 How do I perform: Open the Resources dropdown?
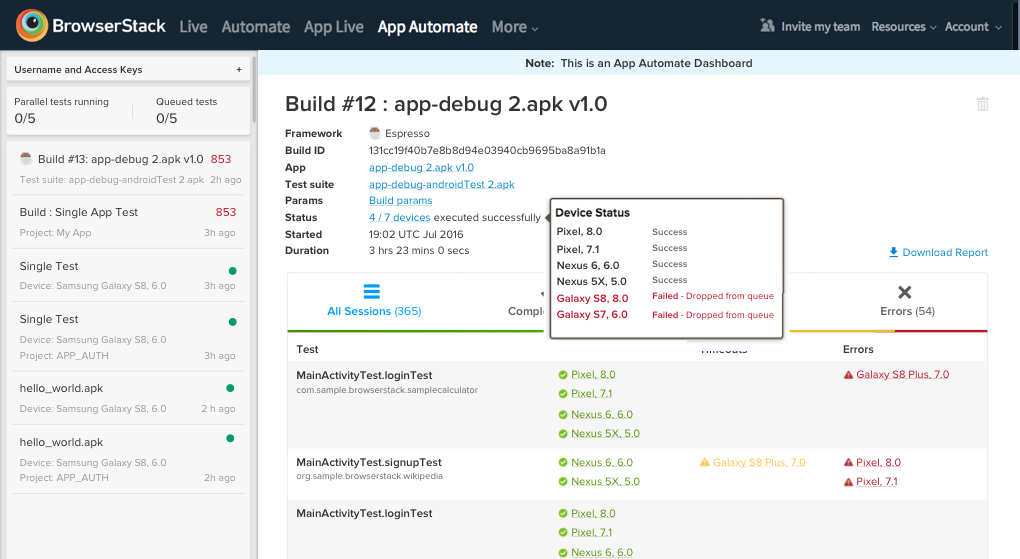click(904, 27)
